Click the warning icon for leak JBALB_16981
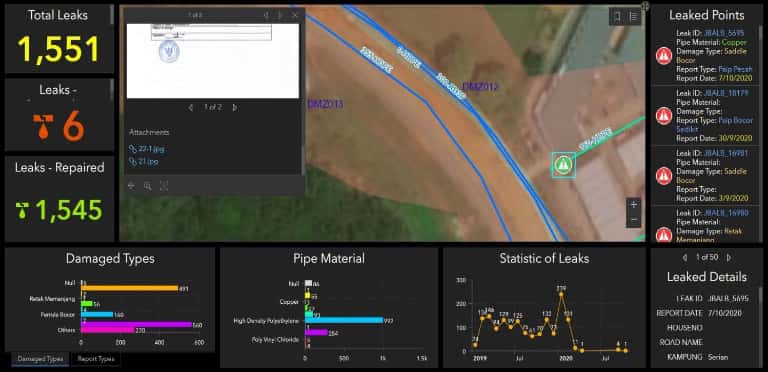 point(664,176)
